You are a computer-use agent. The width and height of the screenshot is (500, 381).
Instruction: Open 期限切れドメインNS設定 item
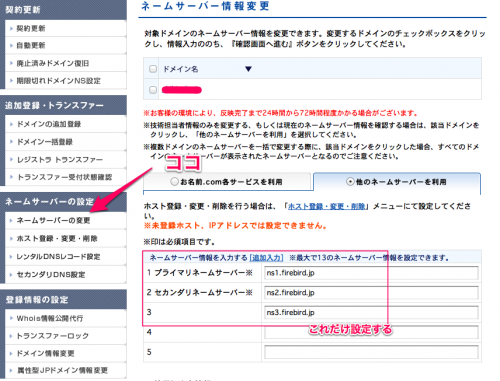(65, 81)
